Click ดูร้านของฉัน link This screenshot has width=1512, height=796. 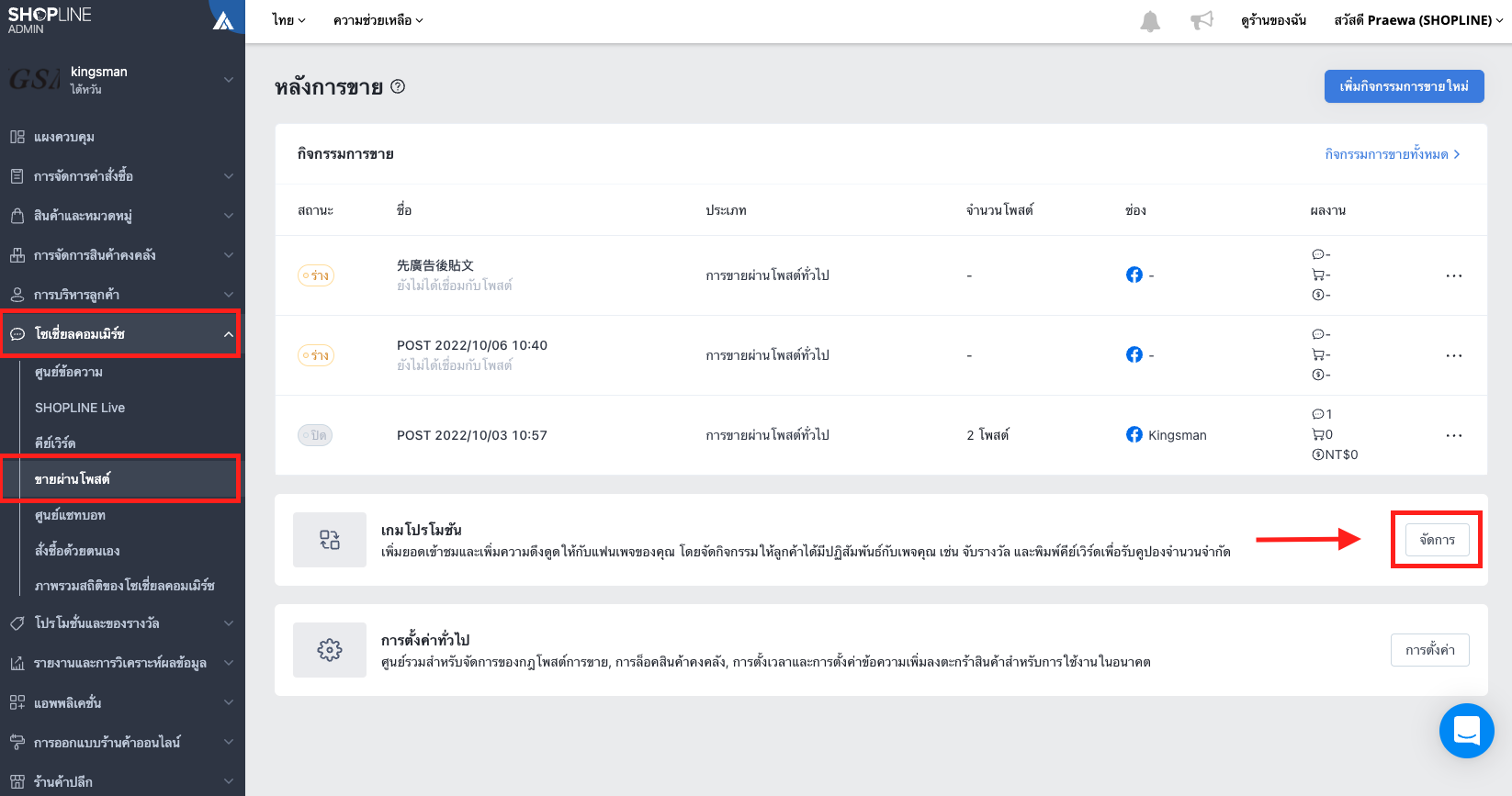click(x=1273, y=20)
